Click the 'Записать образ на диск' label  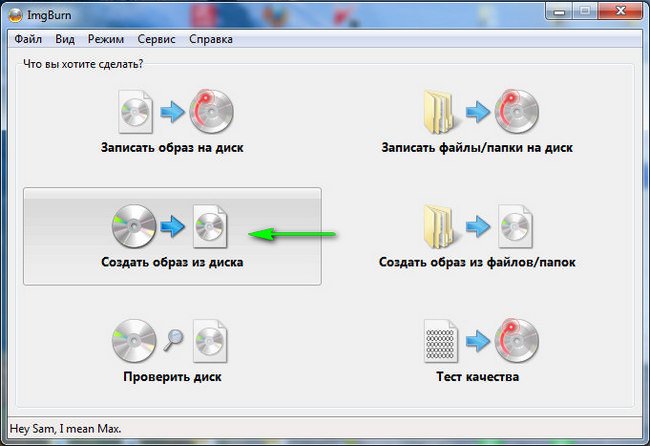172,148
